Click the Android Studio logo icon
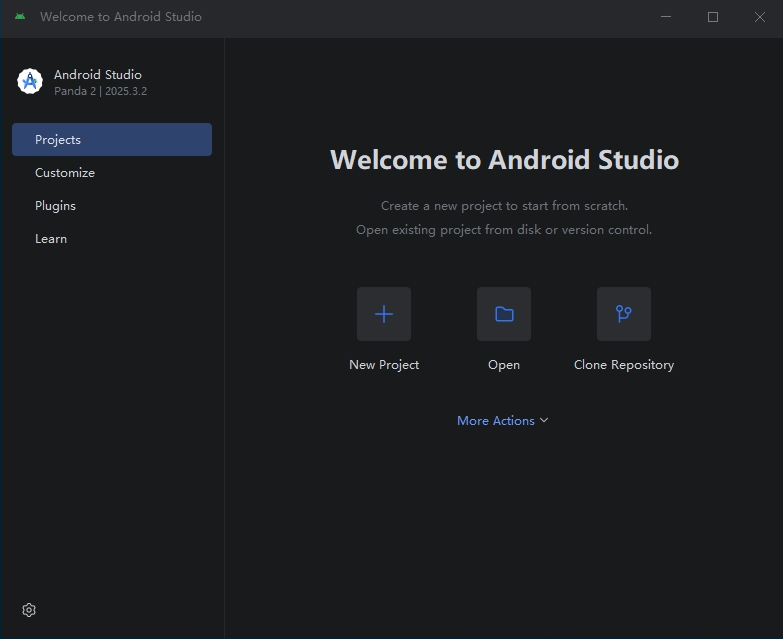The width and height of the screenshot is (783, 639). (x=30, y=81)
